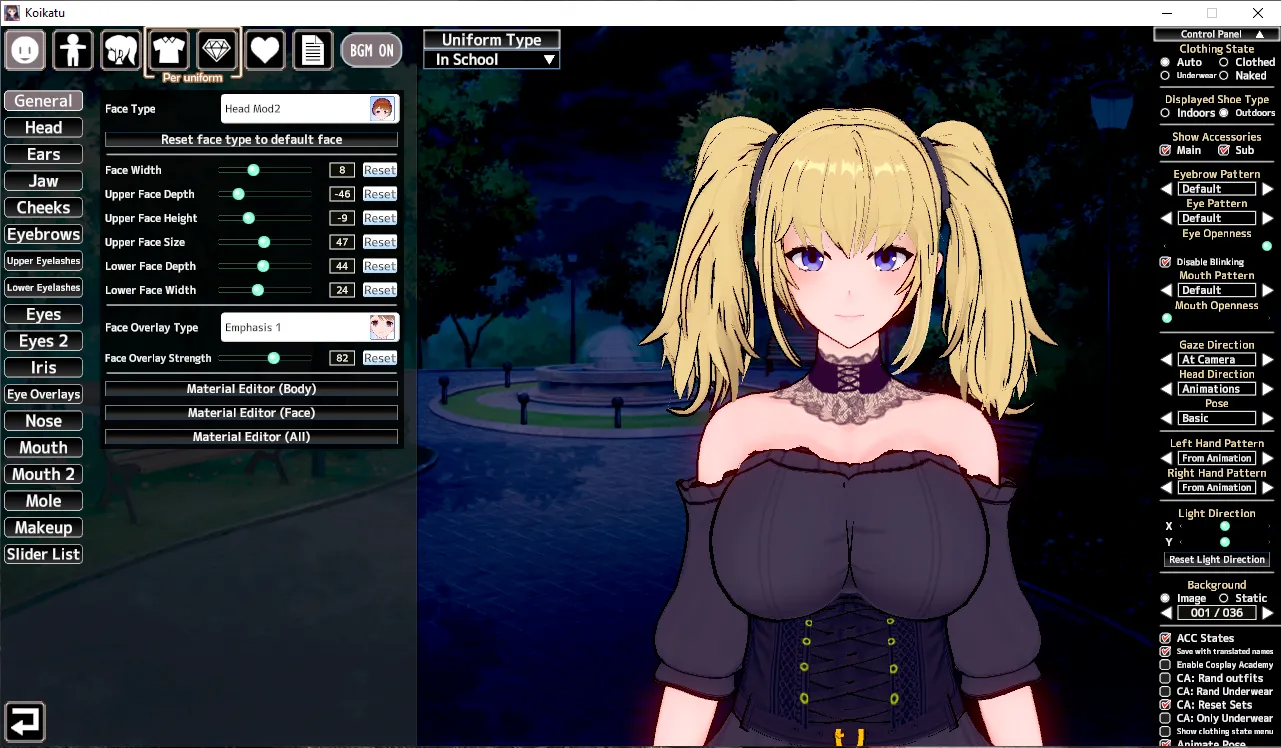1281x748 pixels.
Task: Toggle Main accessories checkbox
Action: coord(1165,150)
